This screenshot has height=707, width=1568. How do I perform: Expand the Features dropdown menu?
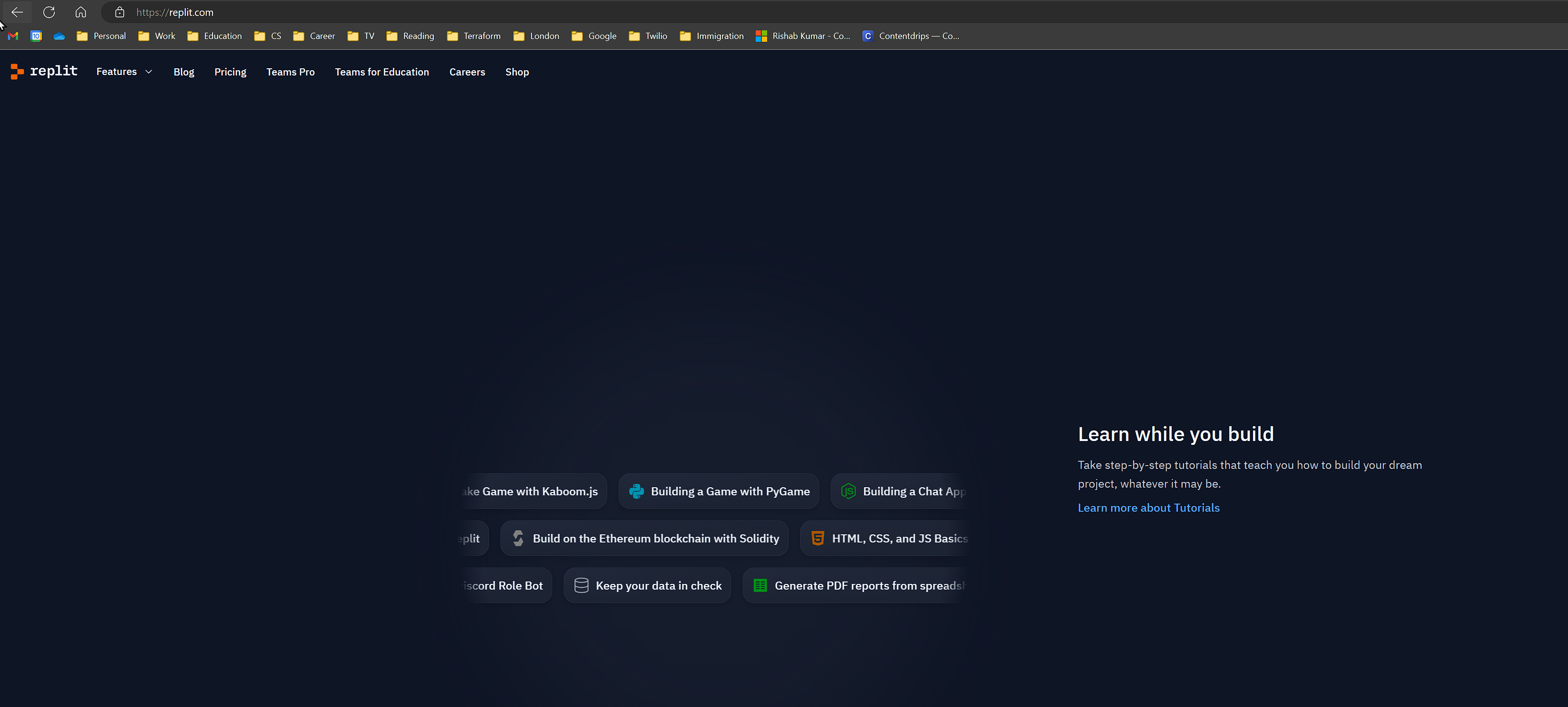[x=124, y=72]
